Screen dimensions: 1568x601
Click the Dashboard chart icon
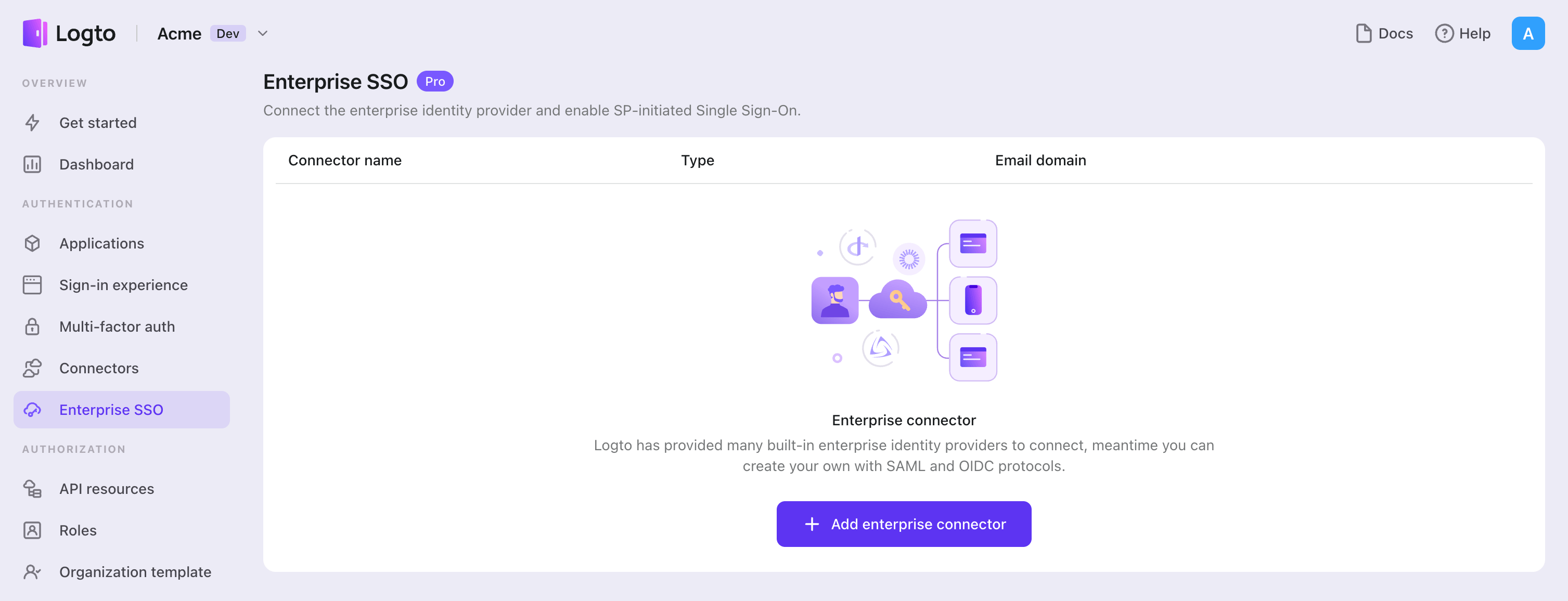(32, 164)
